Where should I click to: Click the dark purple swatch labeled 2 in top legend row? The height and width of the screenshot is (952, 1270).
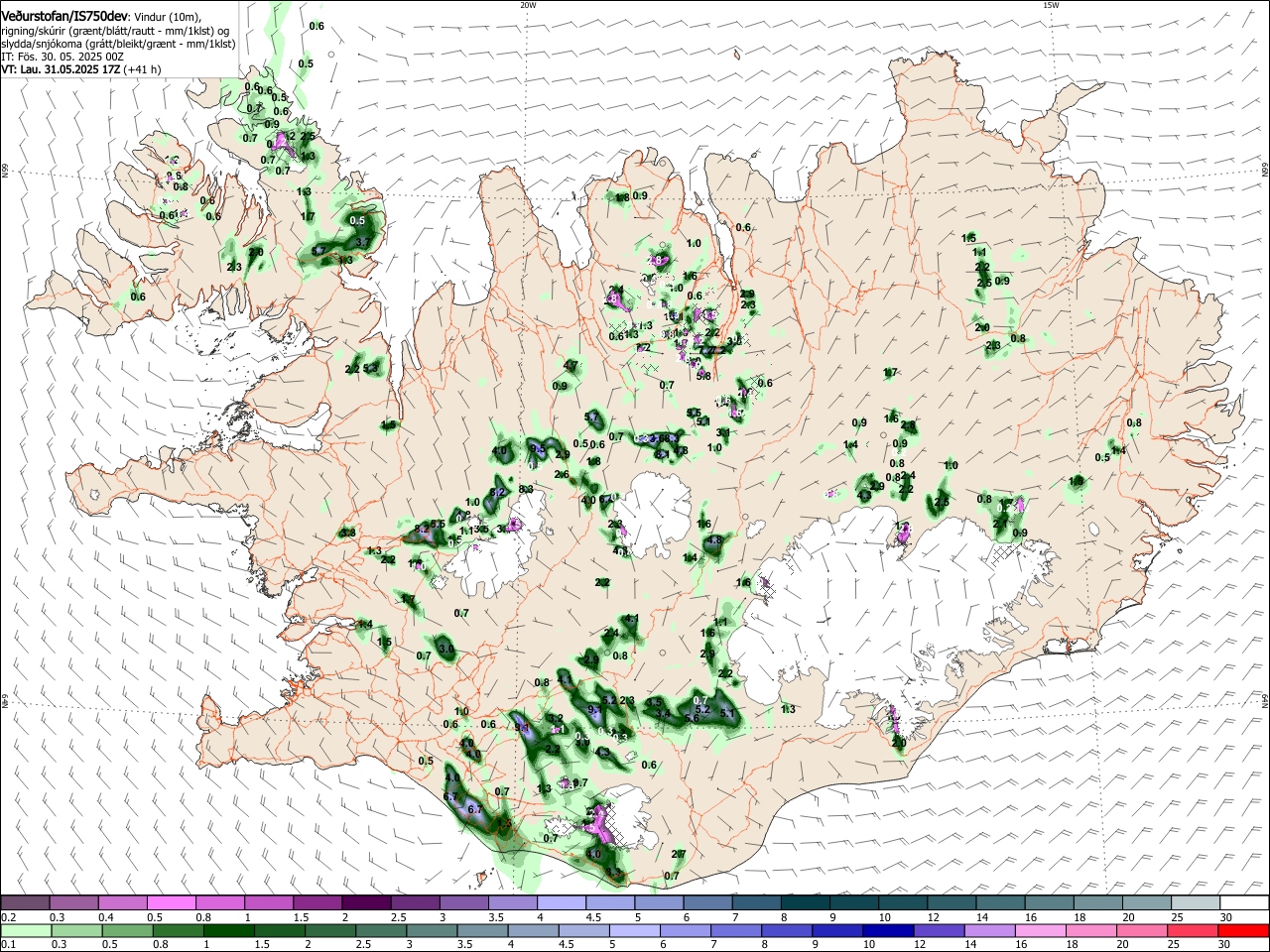point(365,903)
